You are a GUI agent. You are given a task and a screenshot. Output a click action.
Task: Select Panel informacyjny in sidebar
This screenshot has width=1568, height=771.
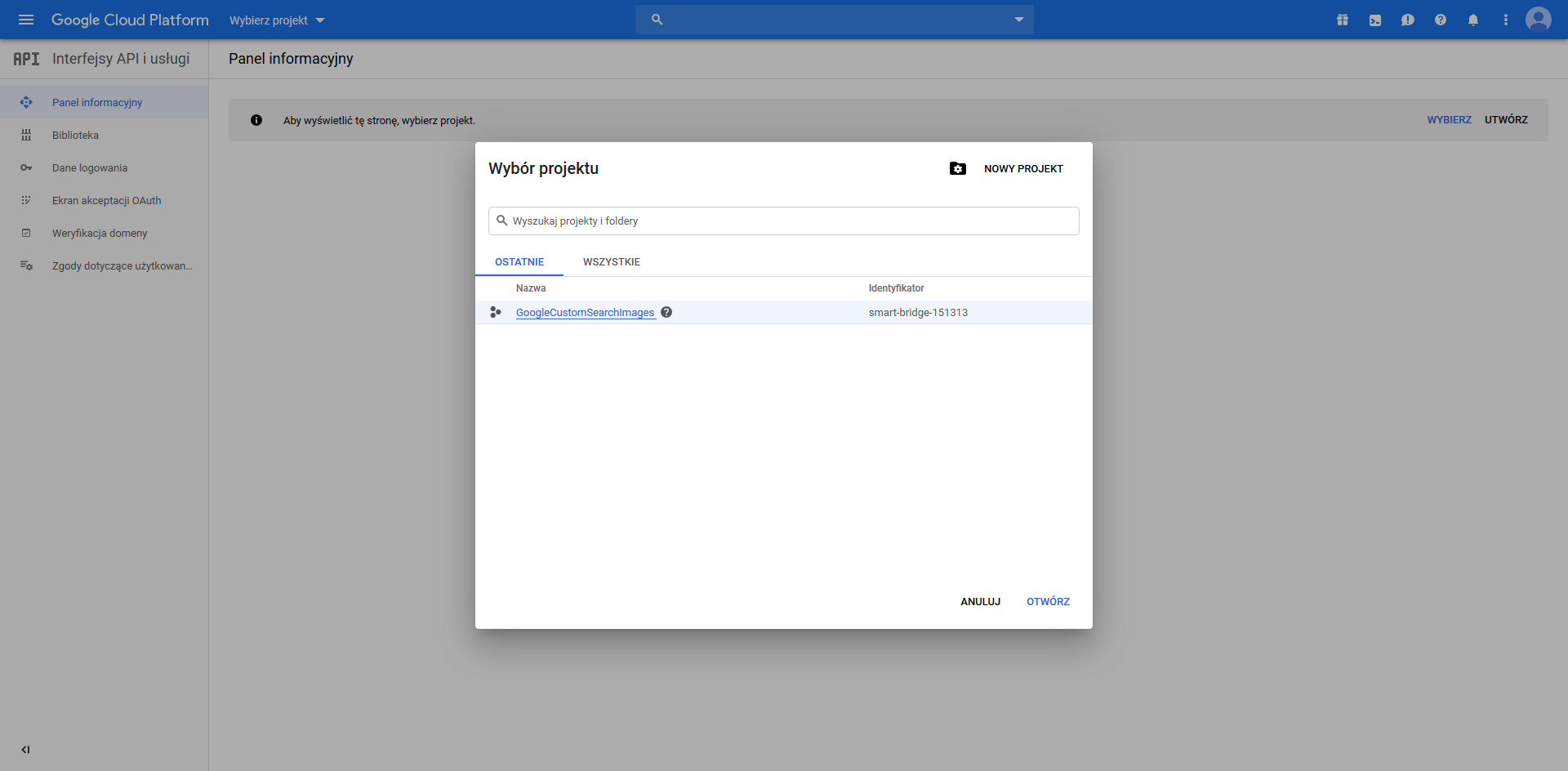coord(104,102)
